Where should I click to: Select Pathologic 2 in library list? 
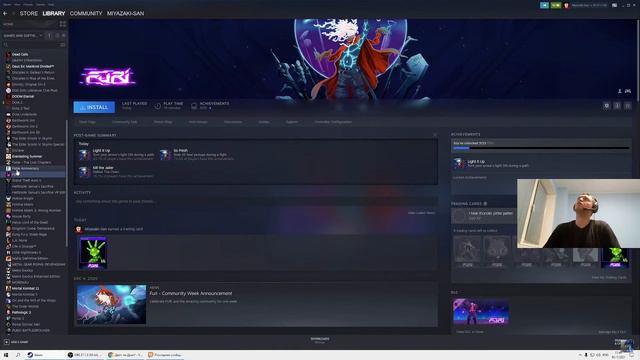(x=21, y=312)
